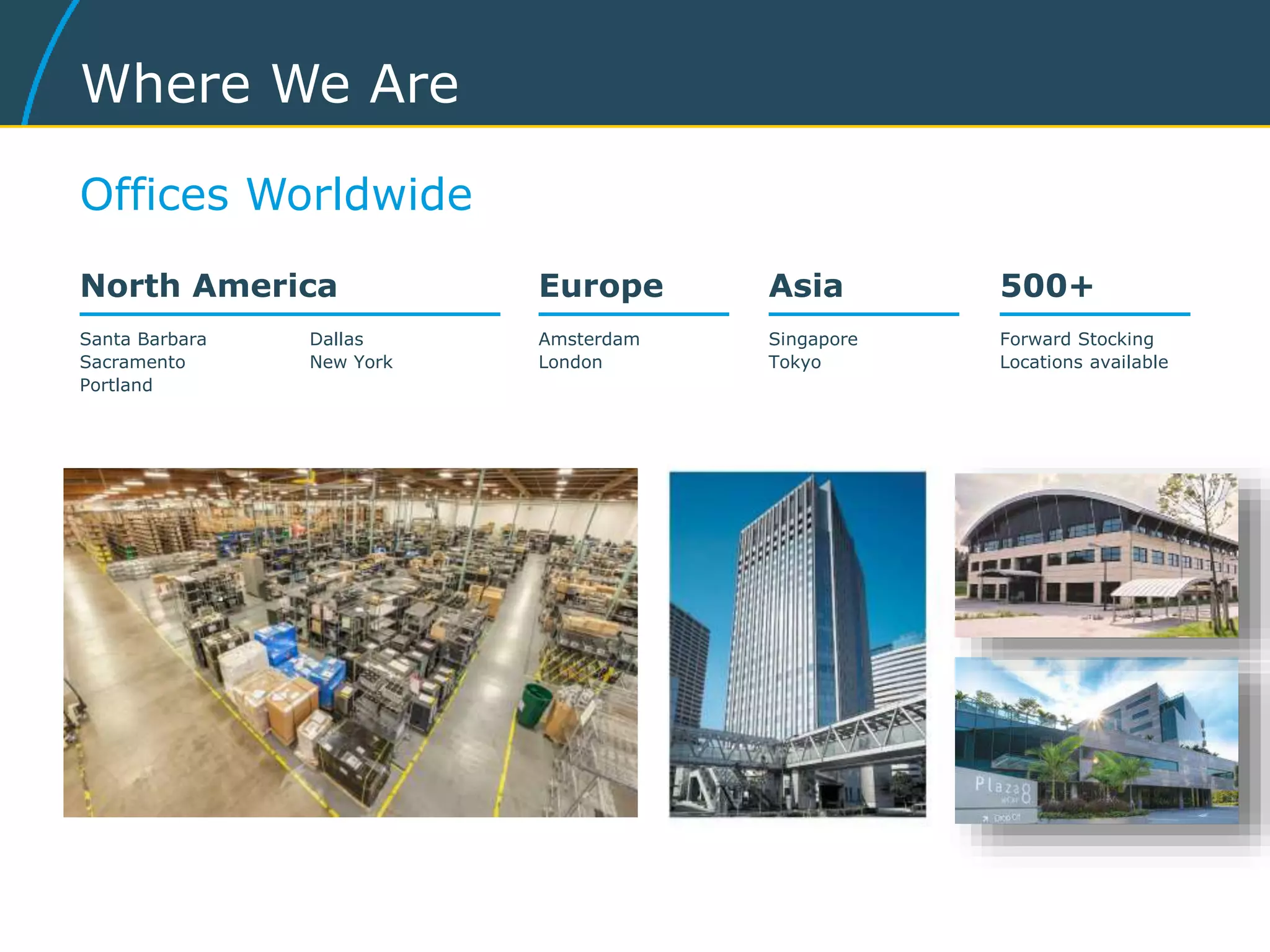Open the glass skyscraper photo
The height and width of the screenshot is (952, 1270).
pyautogui.click(x=797, y=645)
